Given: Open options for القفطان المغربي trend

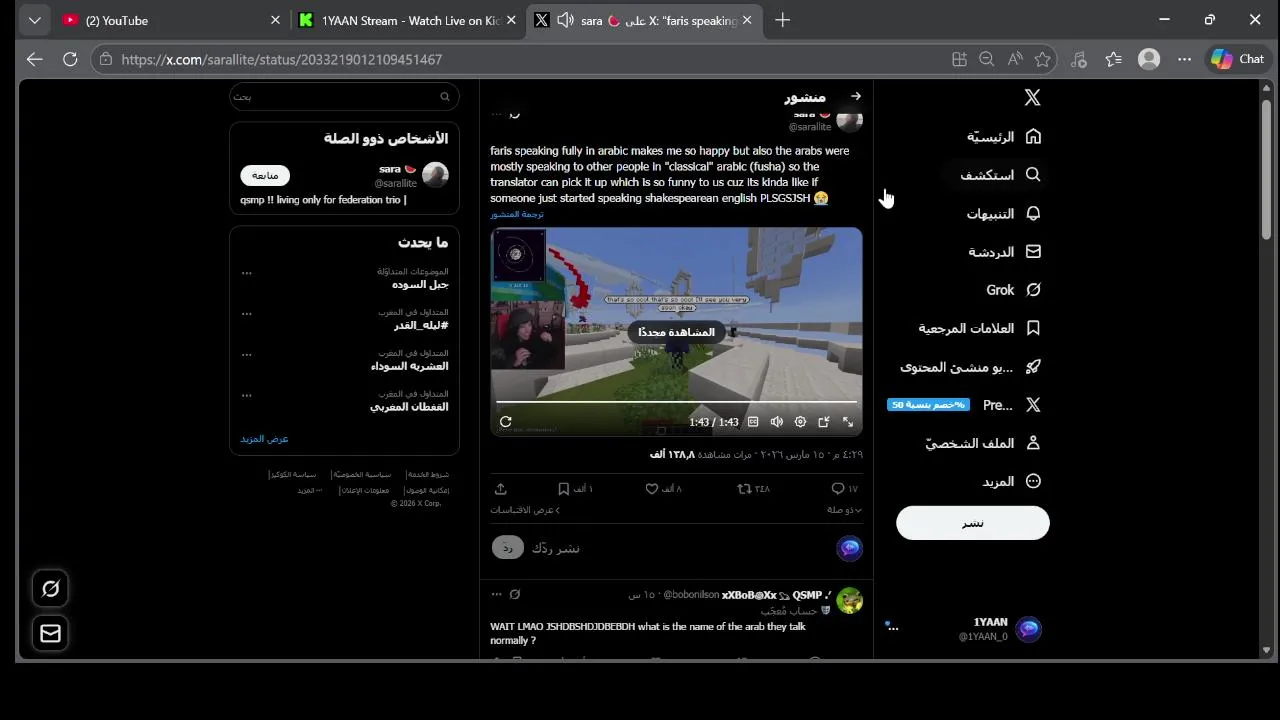Looking at the screenshot, I should click(247, 395).
